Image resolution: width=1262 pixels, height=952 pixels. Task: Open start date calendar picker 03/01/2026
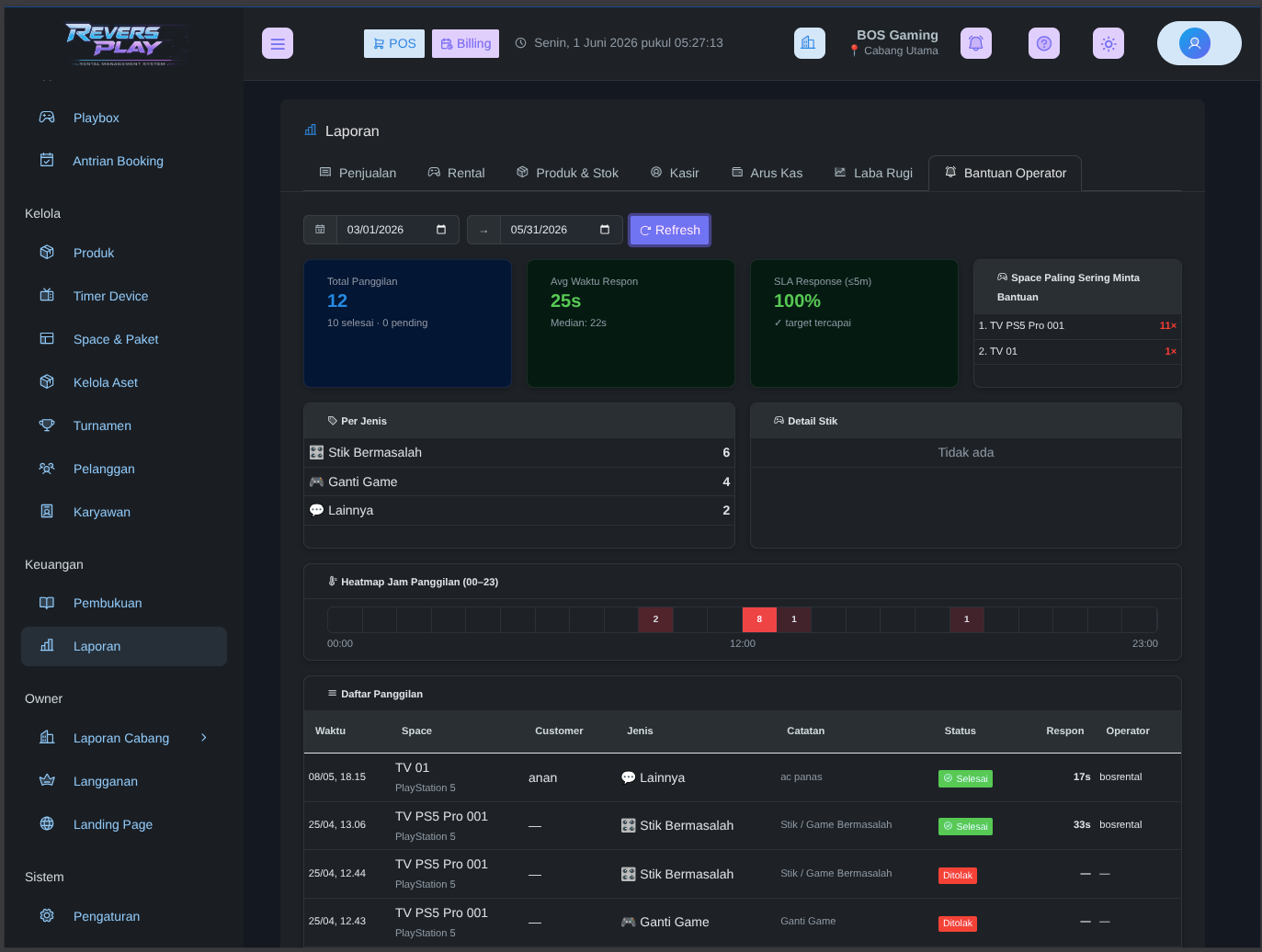(441, 230)
